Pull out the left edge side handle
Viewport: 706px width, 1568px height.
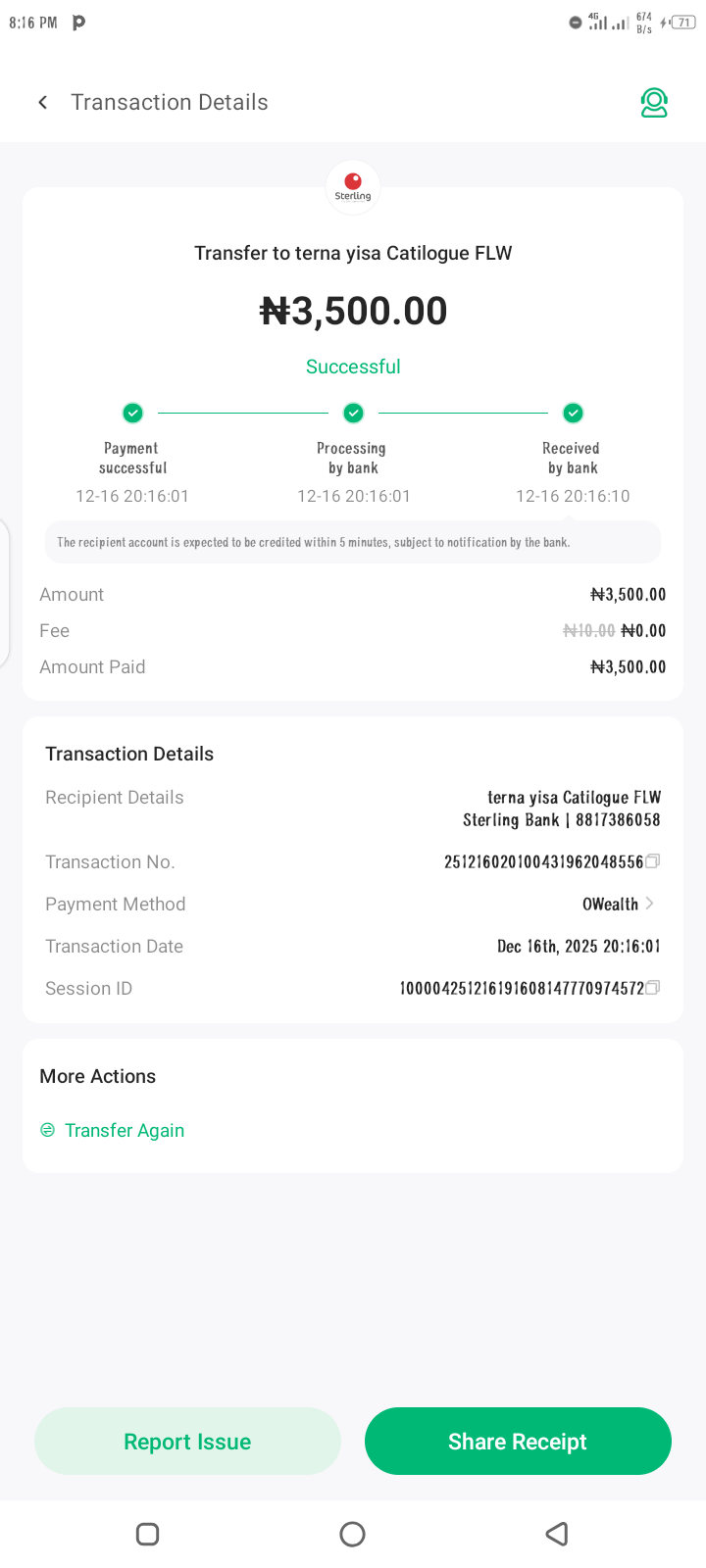[5, 595]
